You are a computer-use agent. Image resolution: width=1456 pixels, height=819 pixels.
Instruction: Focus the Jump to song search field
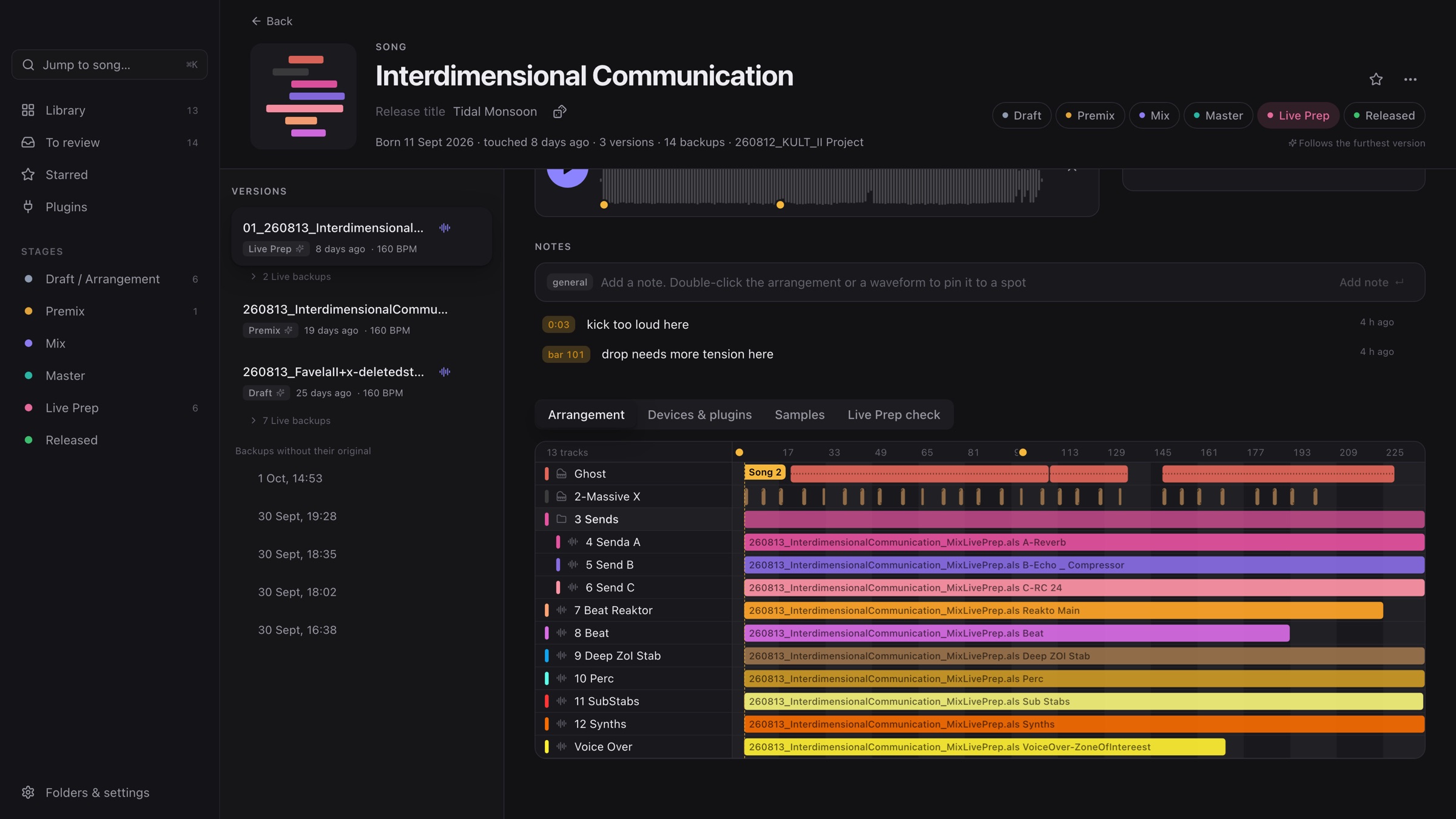[110, 65]
